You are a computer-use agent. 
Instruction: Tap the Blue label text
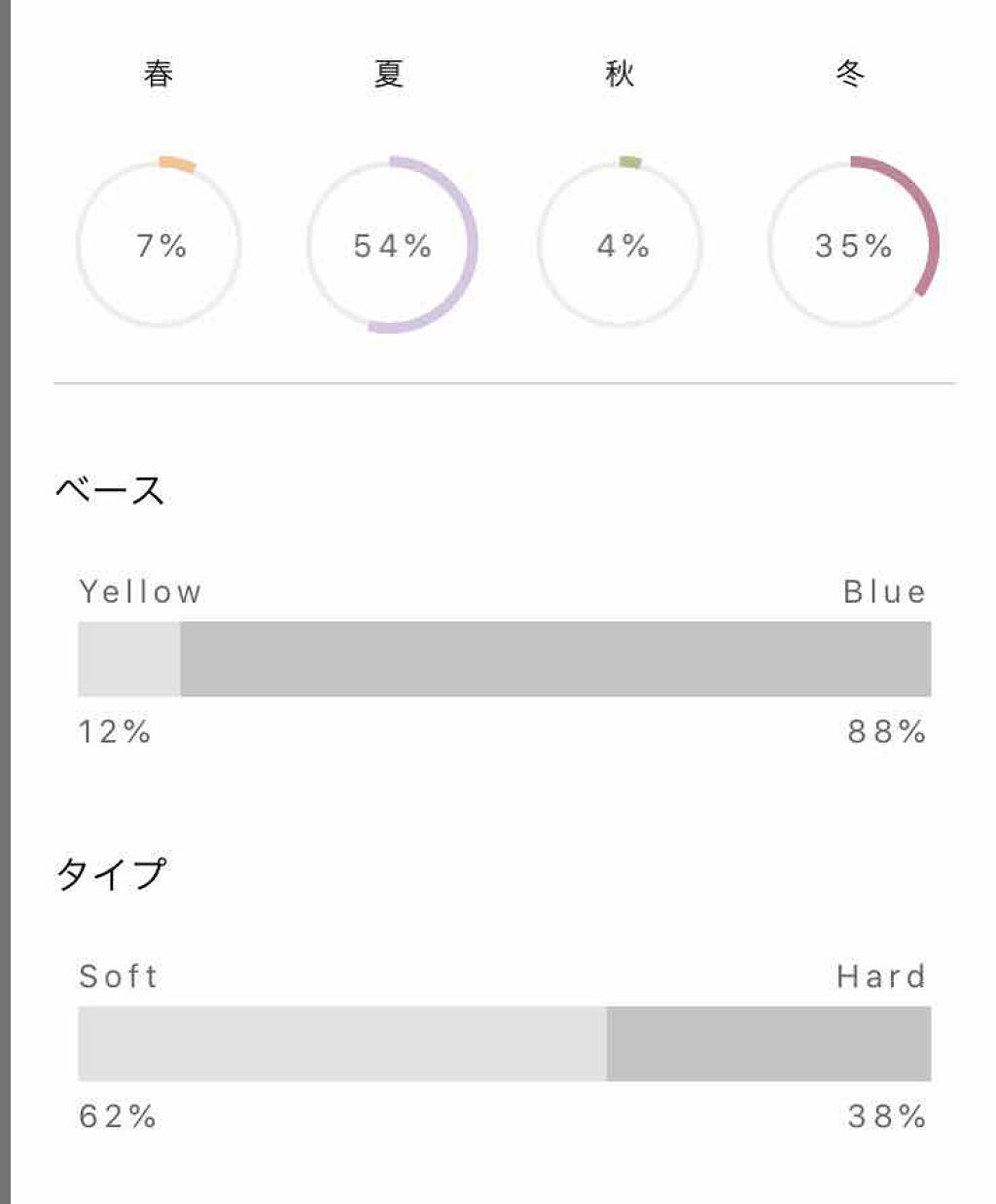[884, 592]
